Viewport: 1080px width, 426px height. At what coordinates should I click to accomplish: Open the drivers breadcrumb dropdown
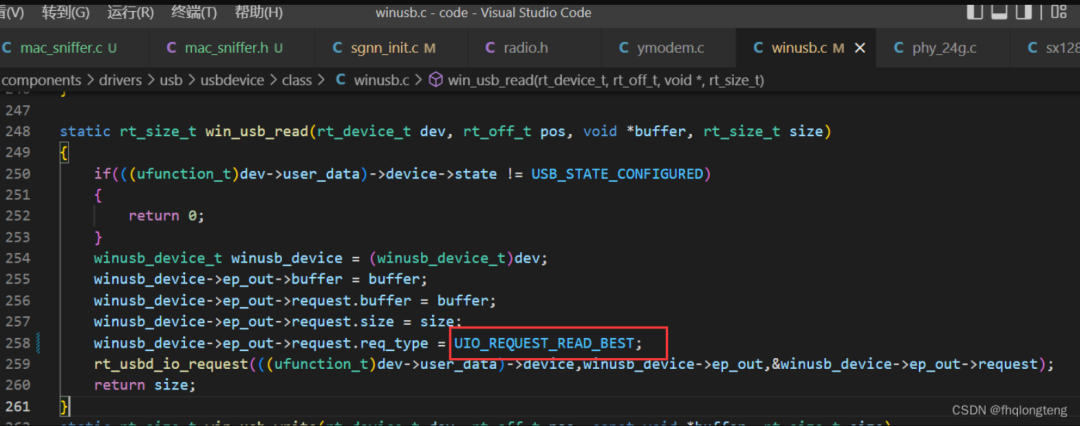[x=118, y=81]
